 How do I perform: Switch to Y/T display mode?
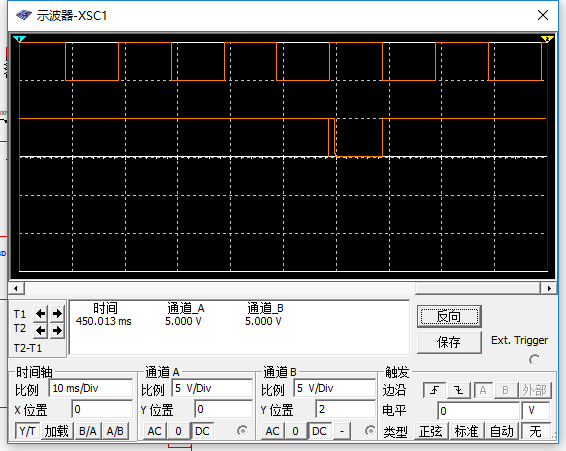(27, 431)
